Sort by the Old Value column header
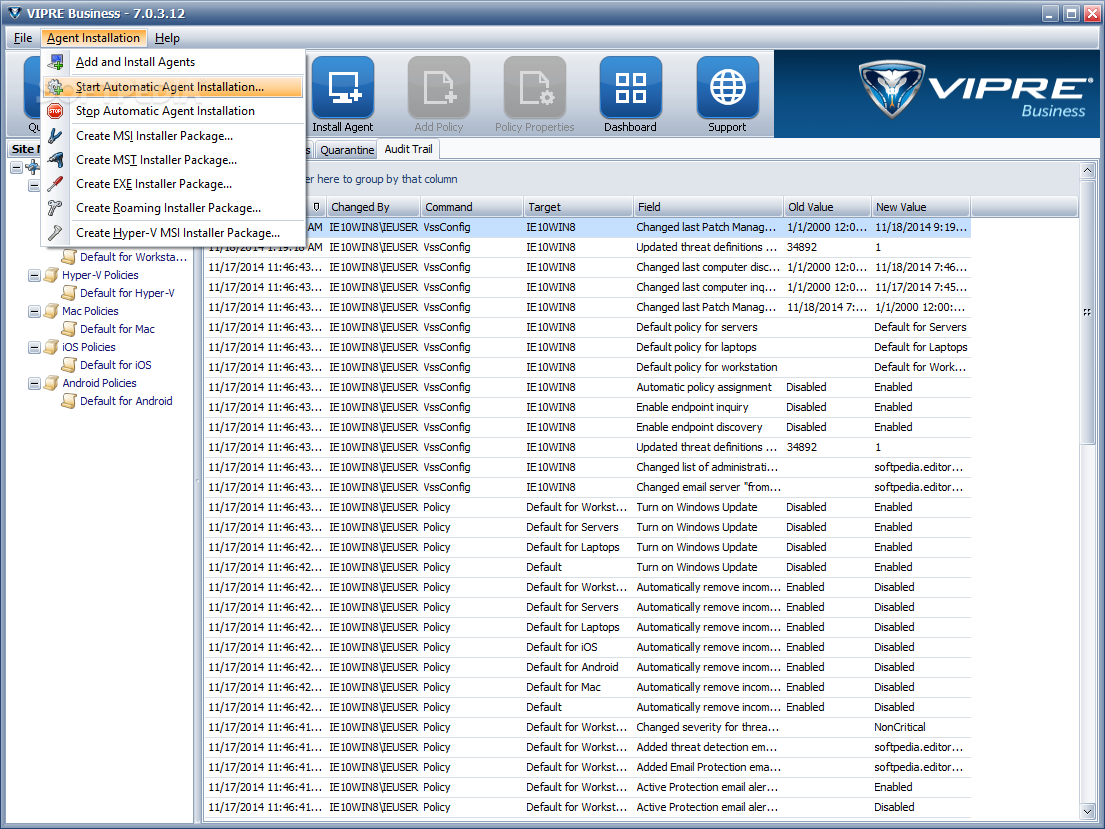The height and width of the screenshot is (829, 1105). tap(827, 207)
